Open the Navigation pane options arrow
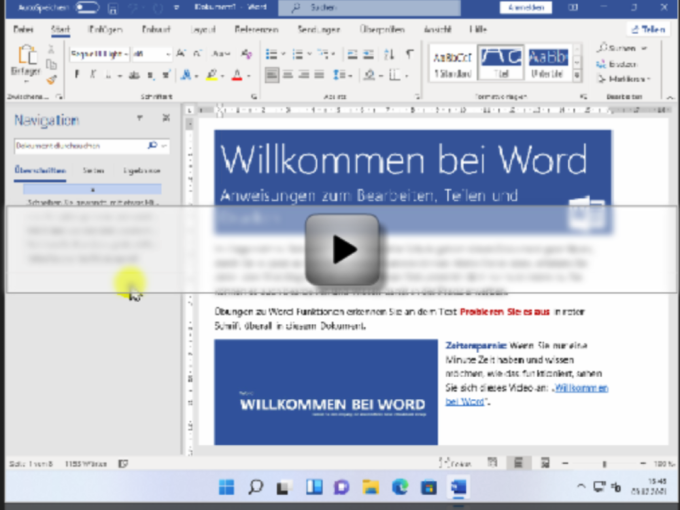The height and width of the screenshot is (510, 680). click(x=140, y=119)
